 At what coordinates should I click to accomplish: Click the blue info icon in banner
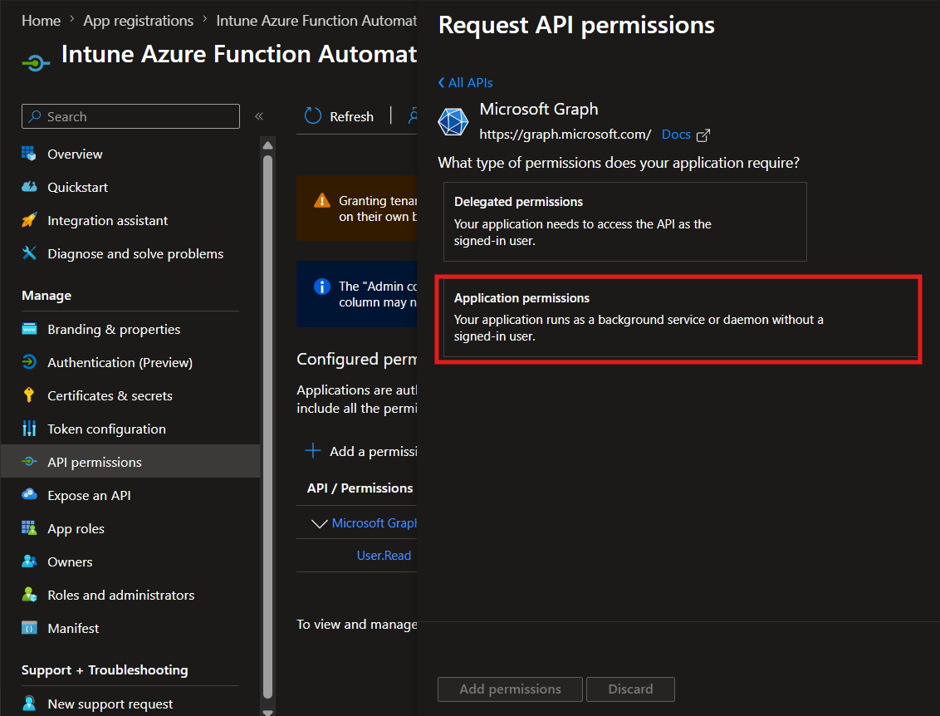coord(322,286)
